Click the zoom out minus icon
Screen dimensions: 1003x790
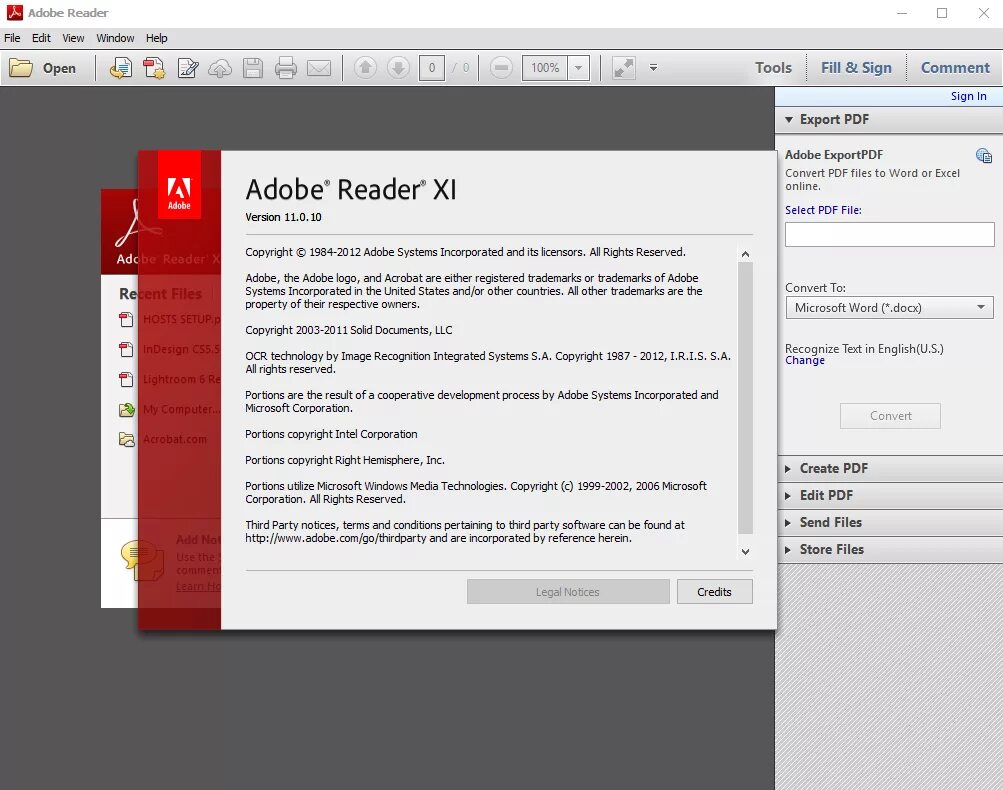click(501, 67)
